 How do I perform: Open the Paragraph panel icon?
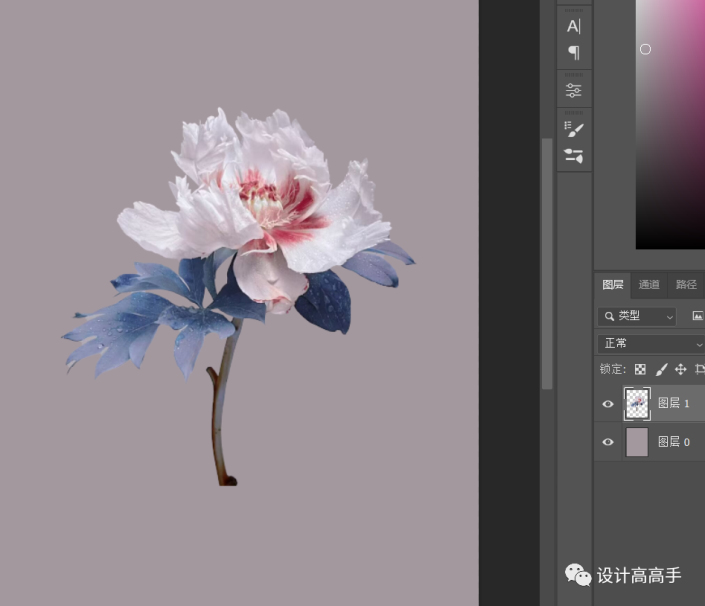(x=574, y=53)
